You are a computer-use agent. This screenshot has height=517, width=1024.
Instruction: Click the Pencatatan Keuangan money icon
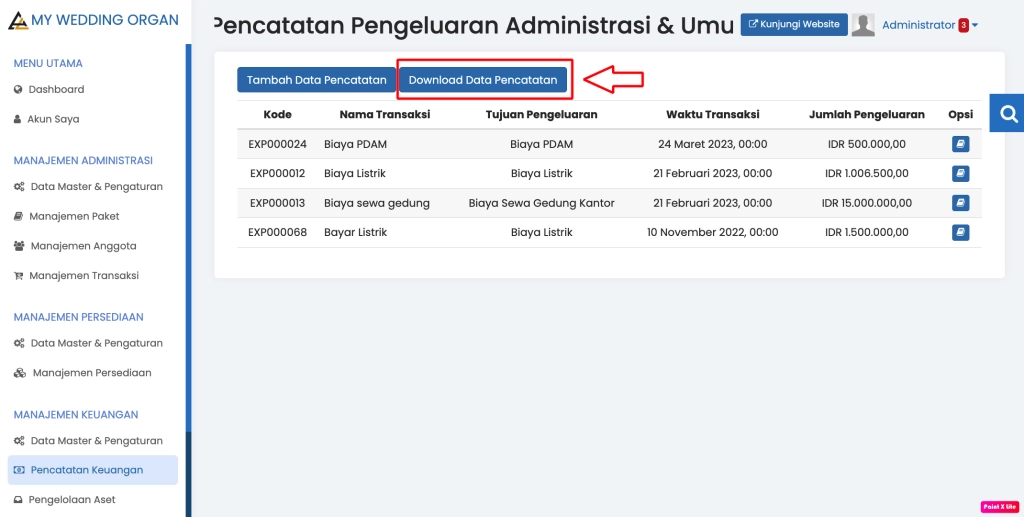pos(19,470)
